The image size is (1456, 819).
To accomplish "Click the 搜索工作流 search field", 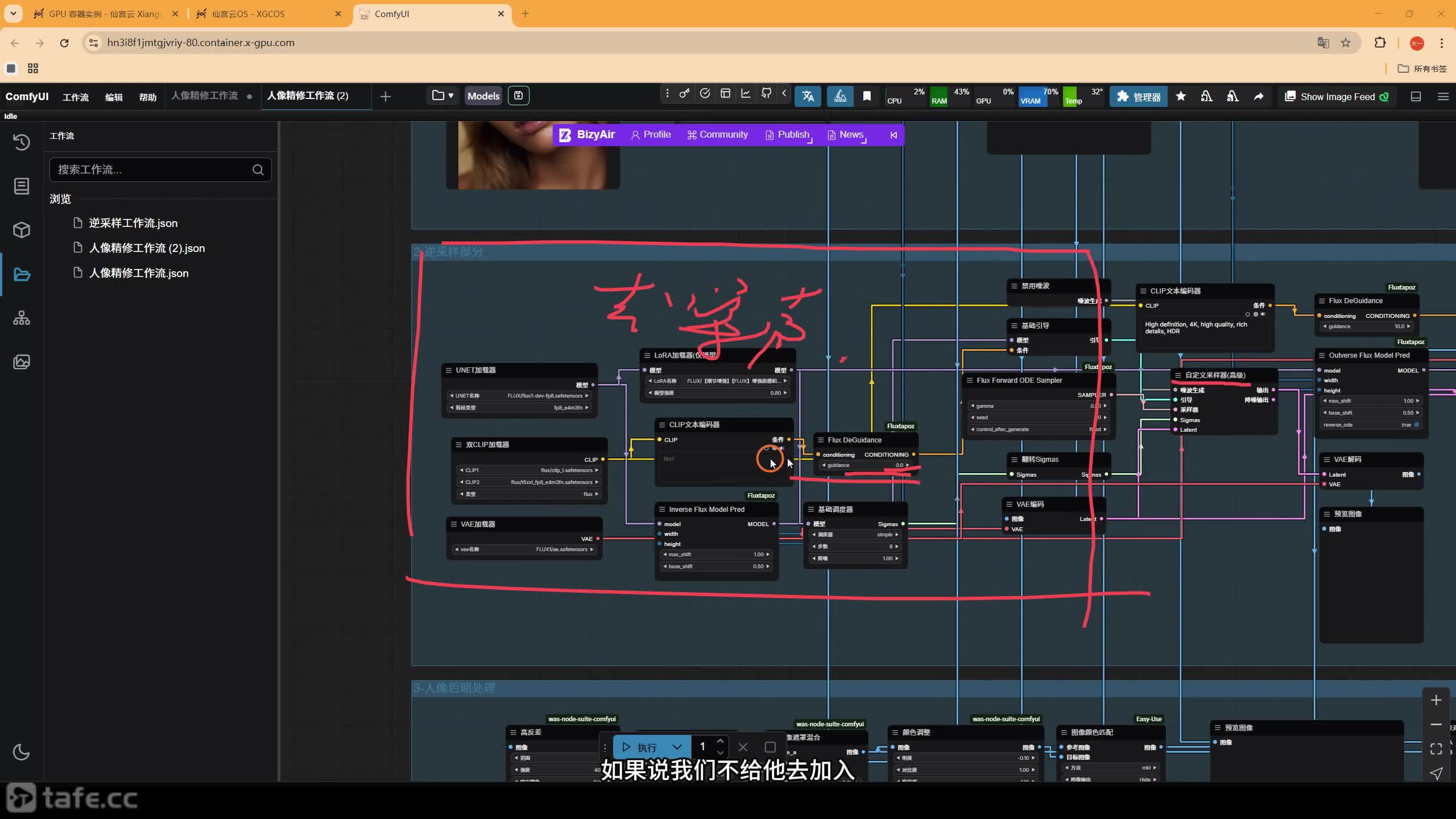I will (x=160, y=169).
